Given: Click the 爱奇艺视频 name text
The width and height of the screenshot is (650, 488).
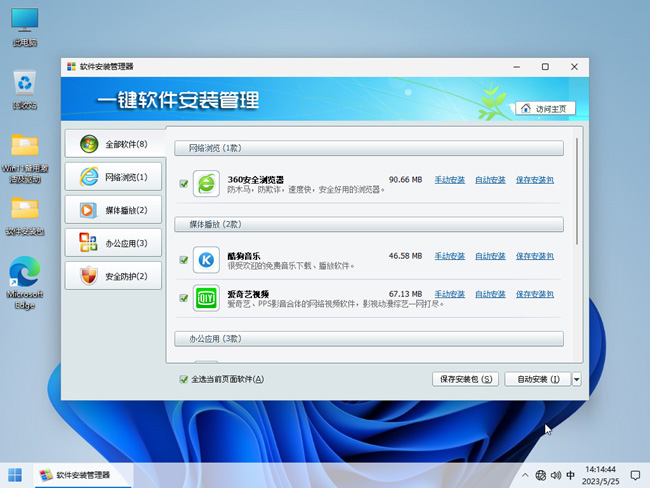Looking at the screenshot, I should (x=248, y=294).
